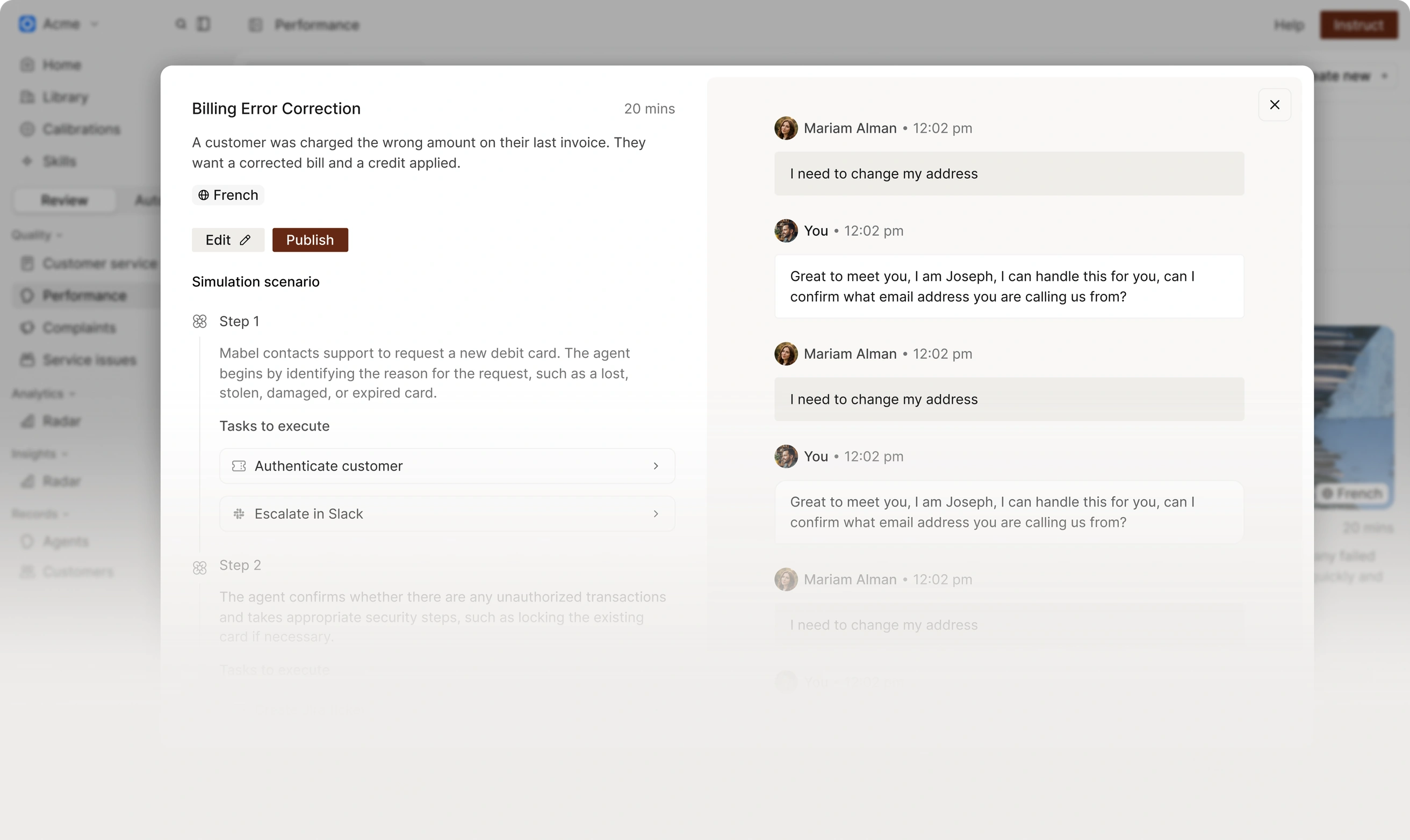Open Library in the background sidebar
The width and height of the screenshot is (1410, 840).
64,97
